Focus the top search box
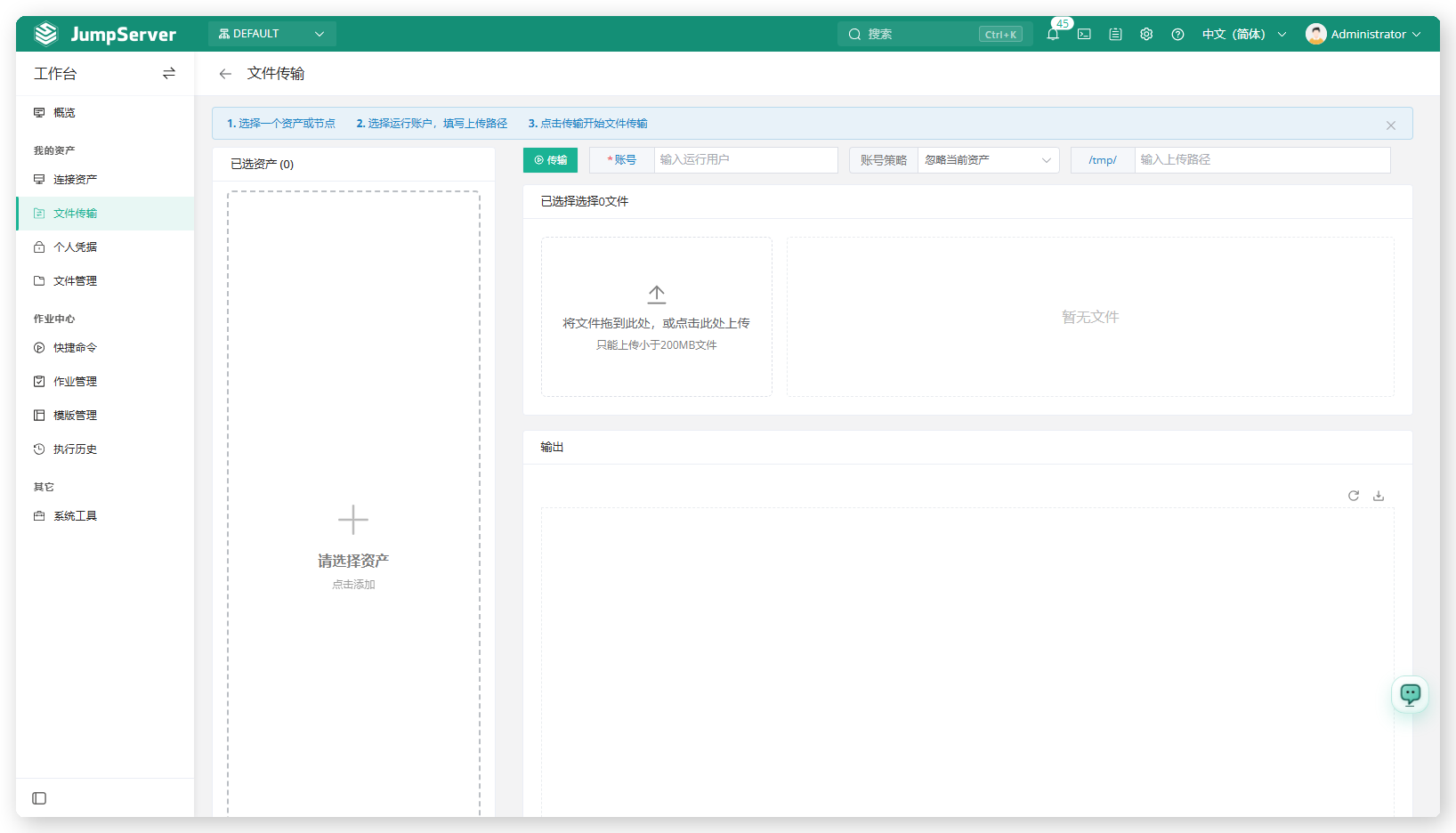This screenshot has width=1456, height=833. pos(934,34)
